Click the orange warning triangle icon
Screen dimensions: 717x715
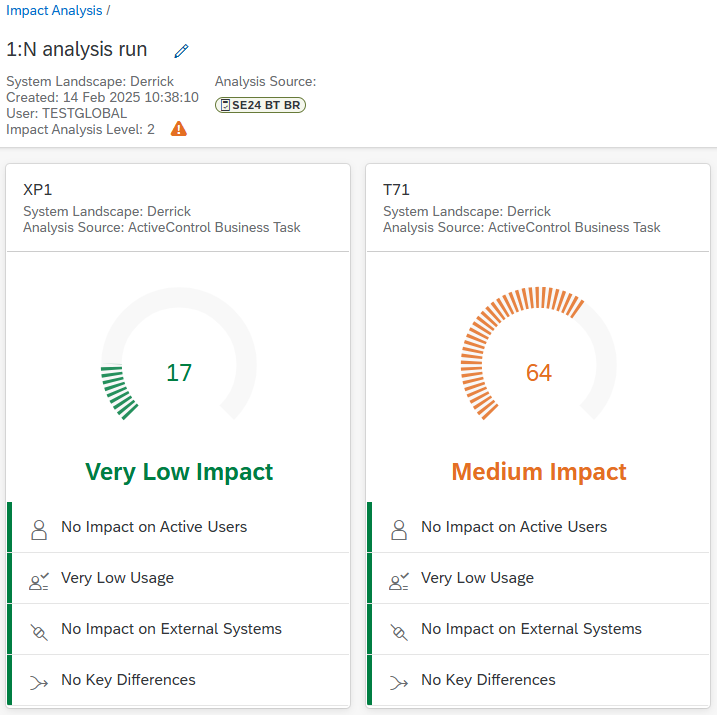coord(179,129)
